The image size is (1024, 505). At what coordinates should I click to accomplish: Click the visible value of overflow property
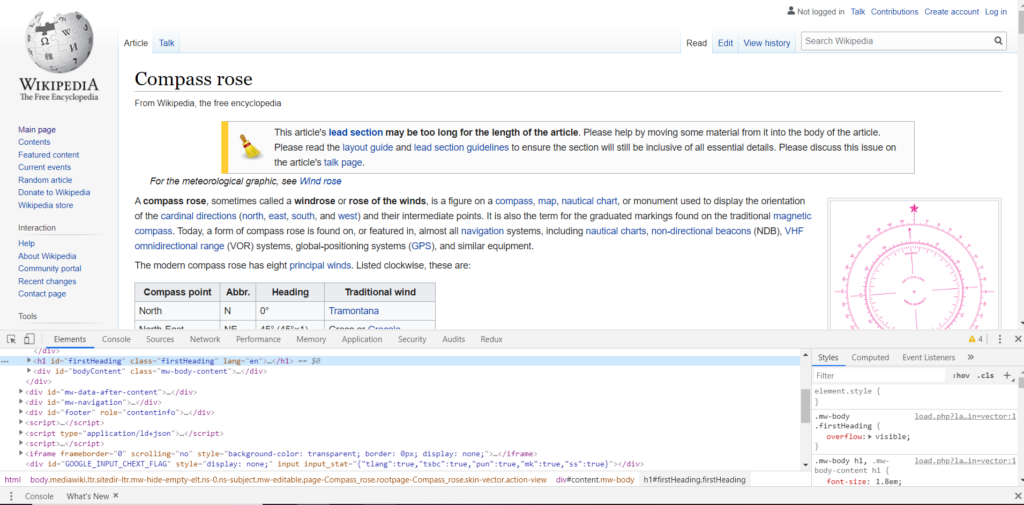point(890,436)
